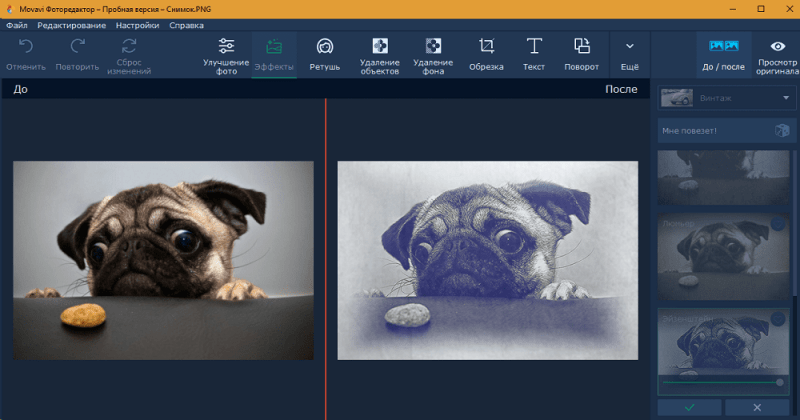Screen dimensions: 800x420
Task: Apply the effect with the checkmark button
Action: [x=688, y=408]
